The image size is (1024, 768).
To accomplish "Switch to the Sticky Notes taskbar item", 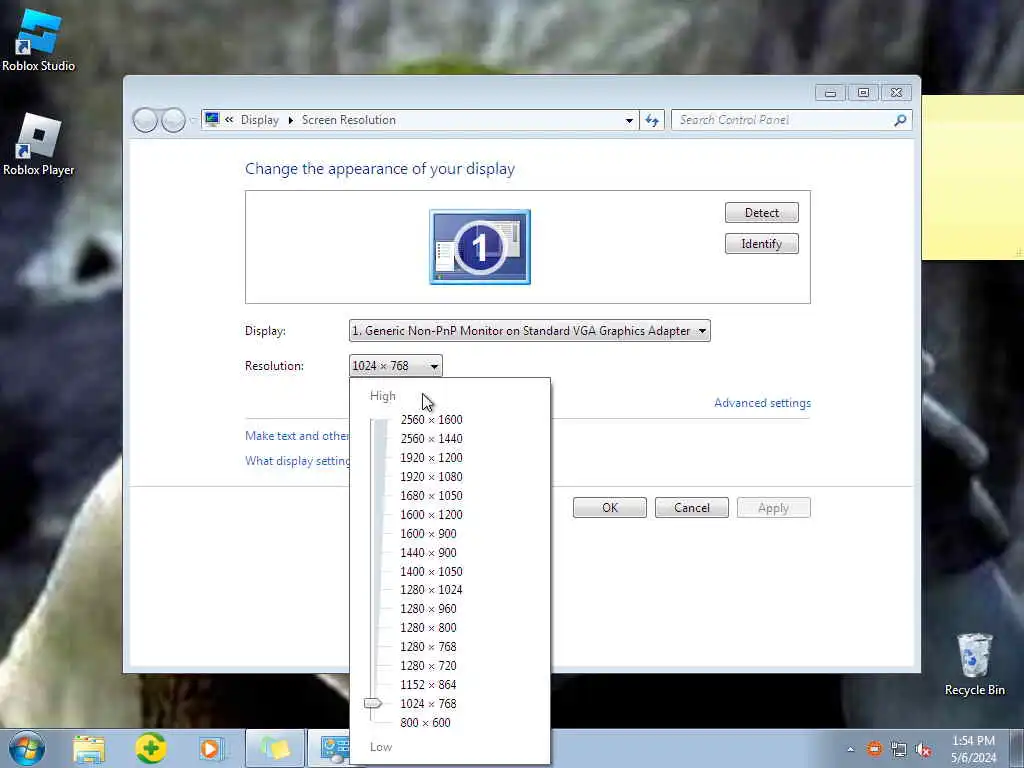I will 275,748.
